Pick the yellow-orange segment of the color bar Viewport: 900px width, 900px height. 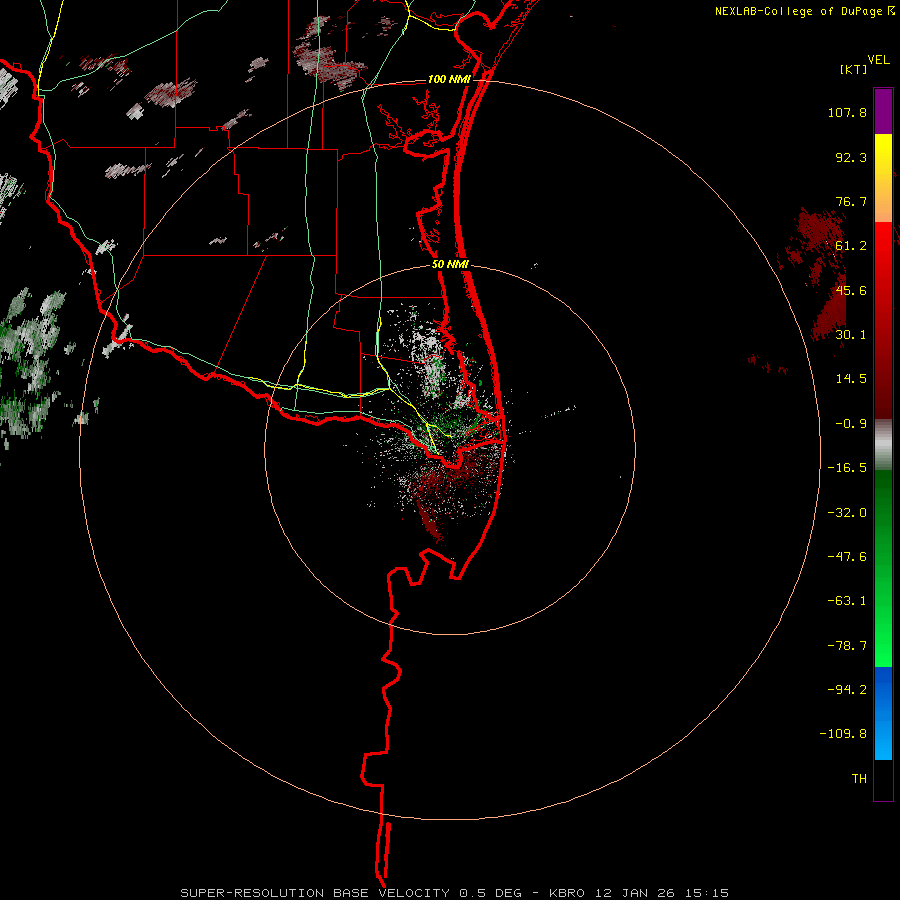tap(883, 178)
